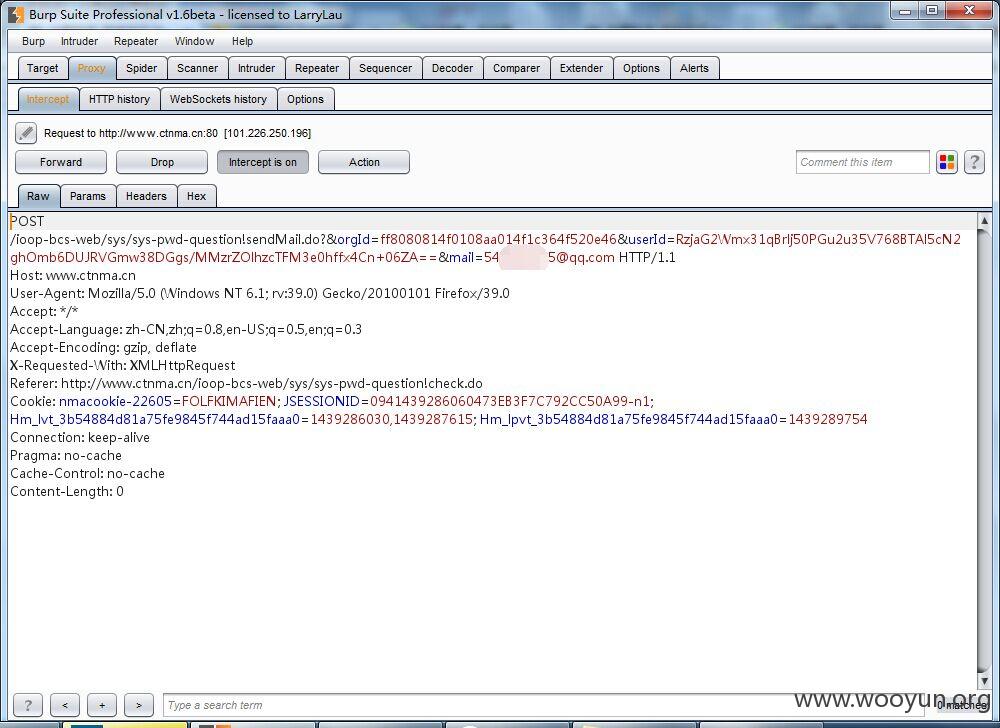Click the User-Agent header line
The height and width of the screenshot is (728, 1000).
point(260,293)
